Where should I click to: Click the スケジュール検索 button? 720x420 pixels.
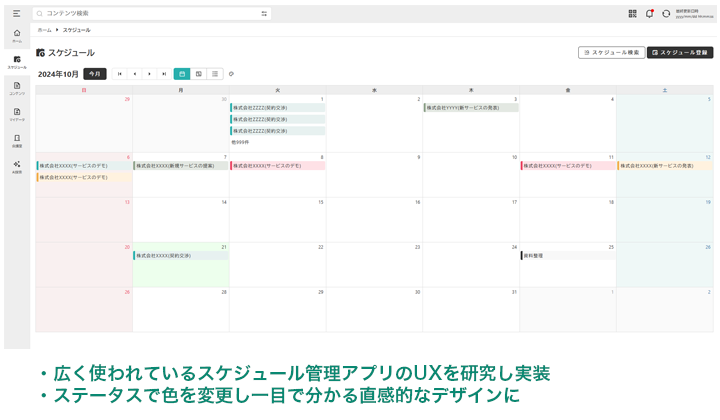(x=611, y=52)
